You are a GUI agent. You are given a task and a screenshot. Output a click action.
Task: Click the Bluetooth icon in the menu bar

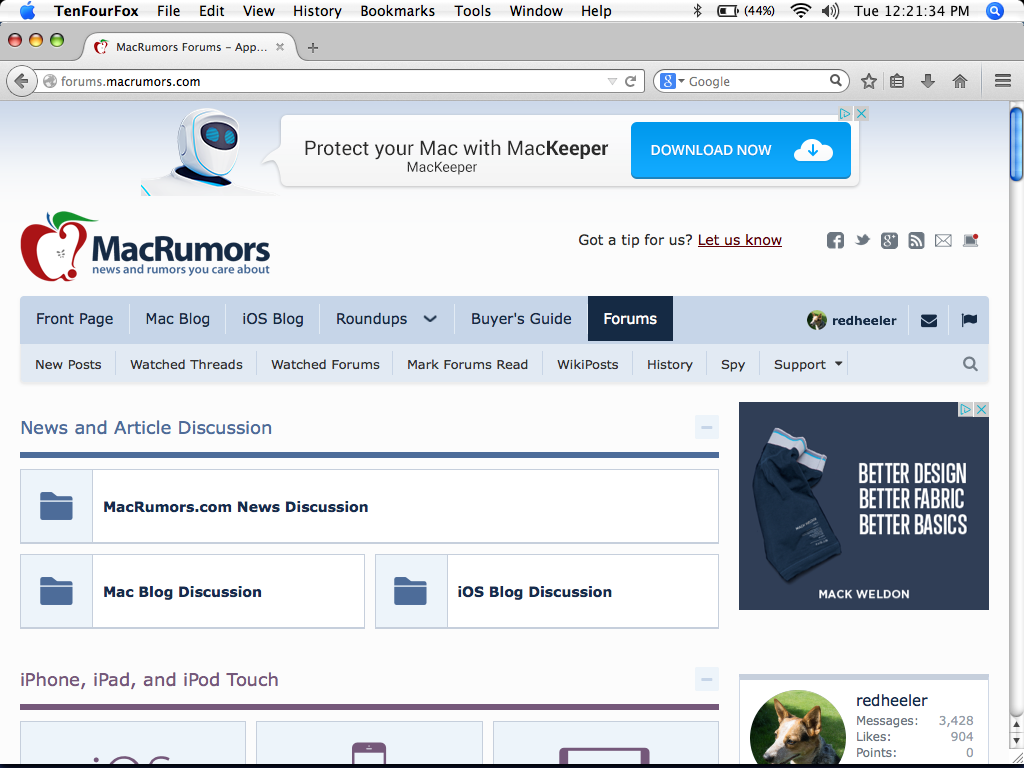[x=697, y=11]
